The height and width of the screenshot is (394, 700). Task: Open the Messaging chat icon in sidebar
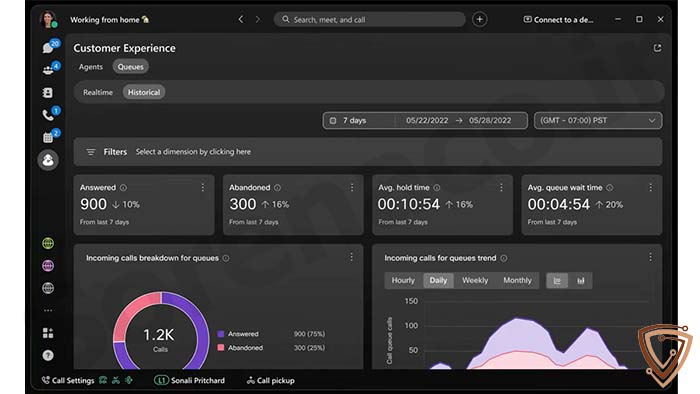(48, 47)
